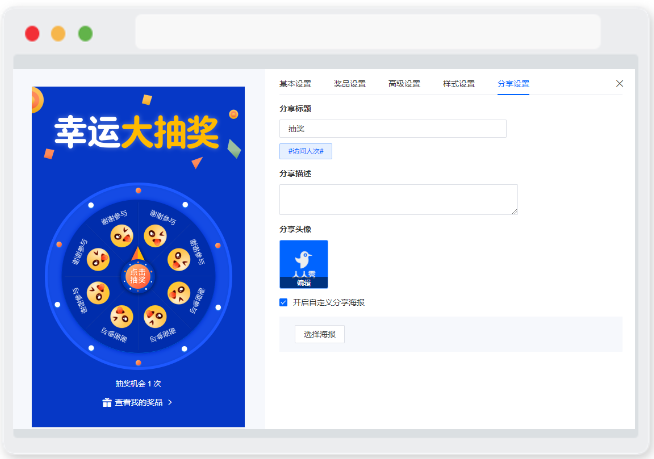Viewport: 654px width, 459px height.
Task: Click the orange pointer arrow on the wheel
Action: [x=138, y=254]
